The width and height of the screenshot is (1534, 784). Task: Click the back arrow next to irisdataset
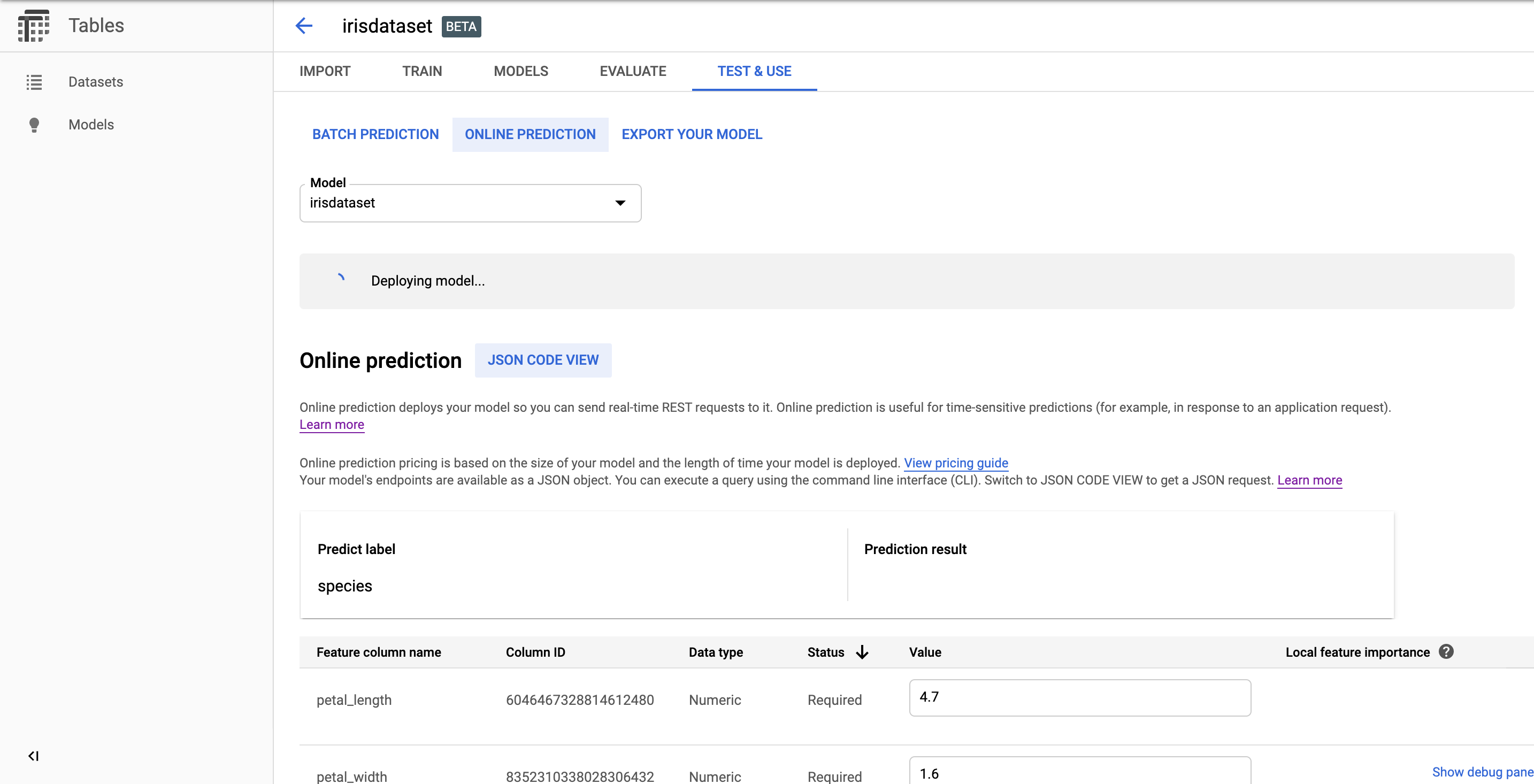coord(304,26)
